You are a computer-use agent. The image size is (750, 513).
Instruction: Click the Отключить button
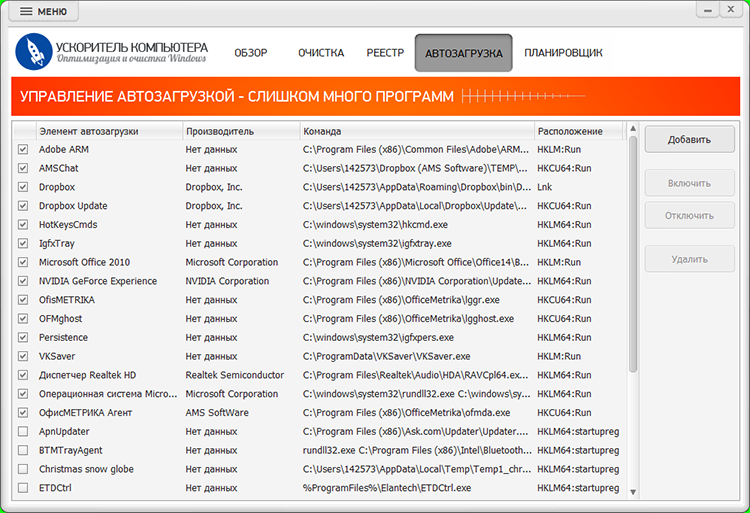(688, 215)
